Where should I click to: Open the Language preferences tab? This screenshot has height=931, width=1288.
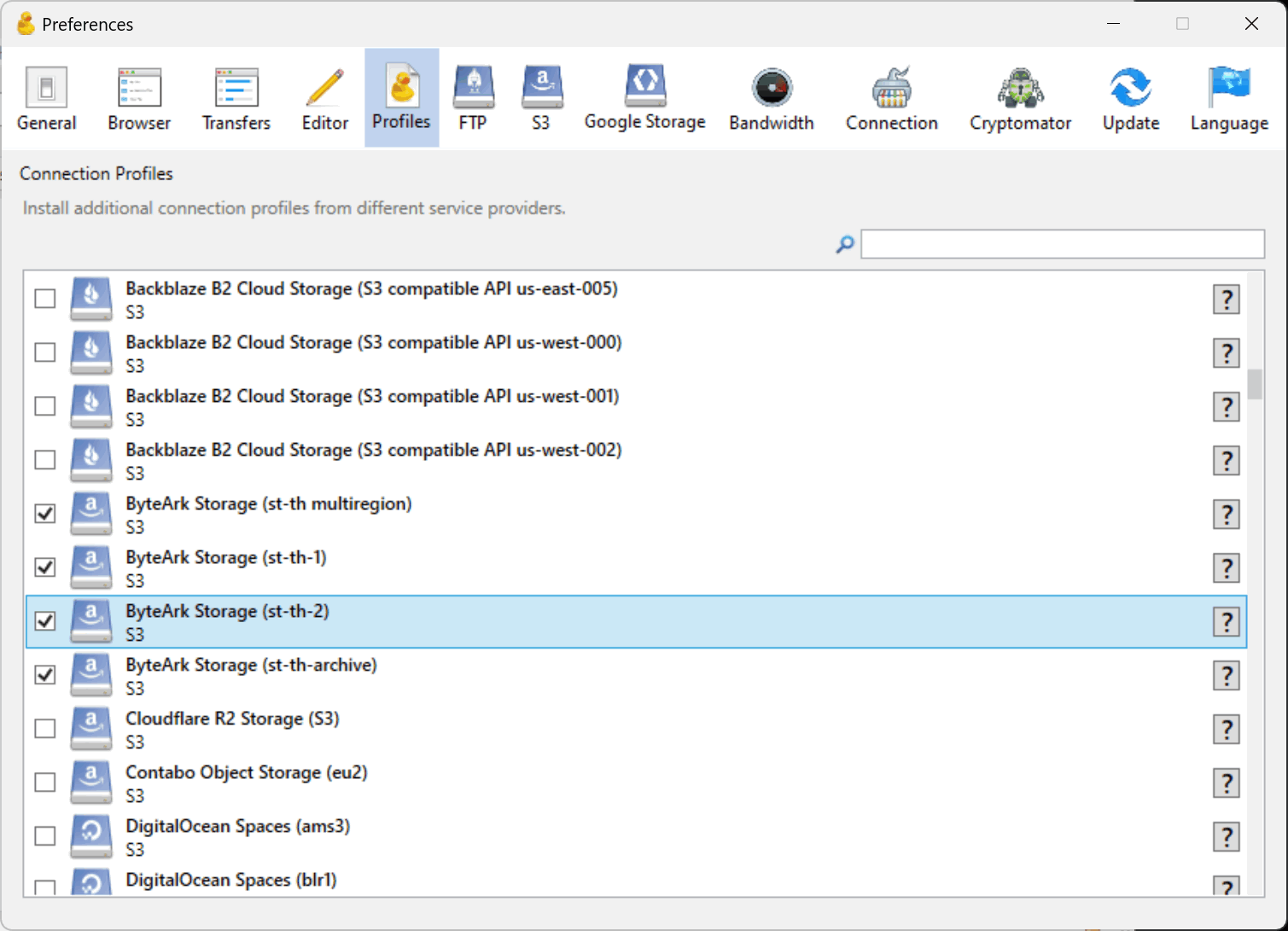(1229, 98)
